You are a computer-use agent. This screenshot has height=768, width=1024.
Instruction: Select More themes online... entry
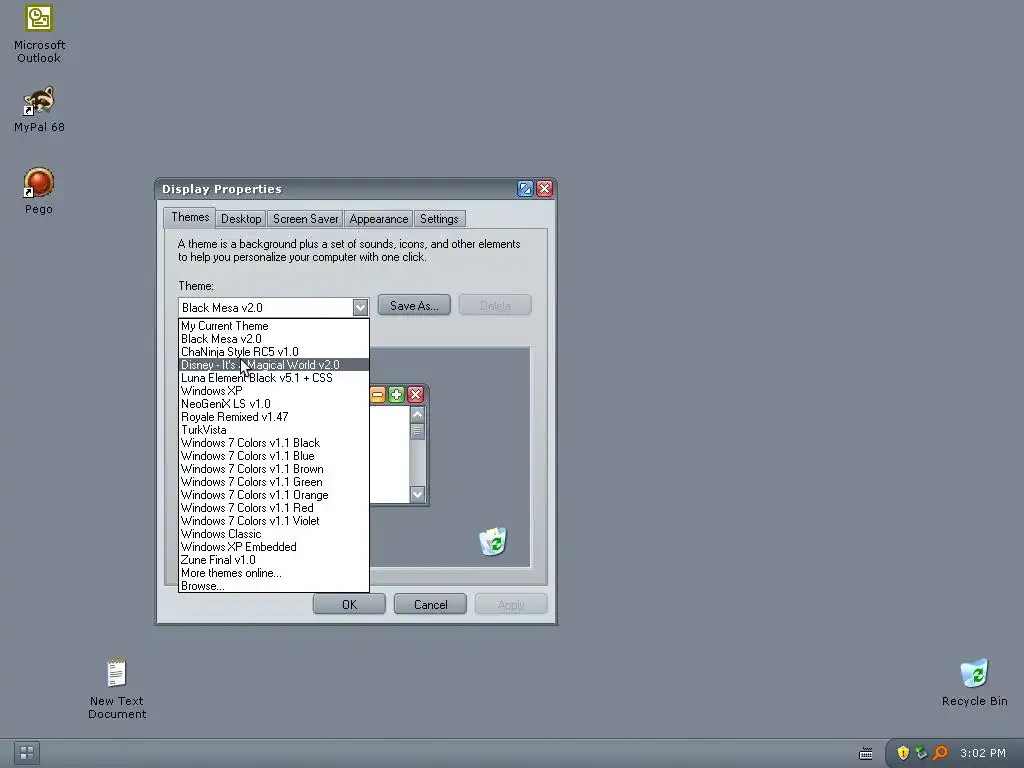[274, 573]
